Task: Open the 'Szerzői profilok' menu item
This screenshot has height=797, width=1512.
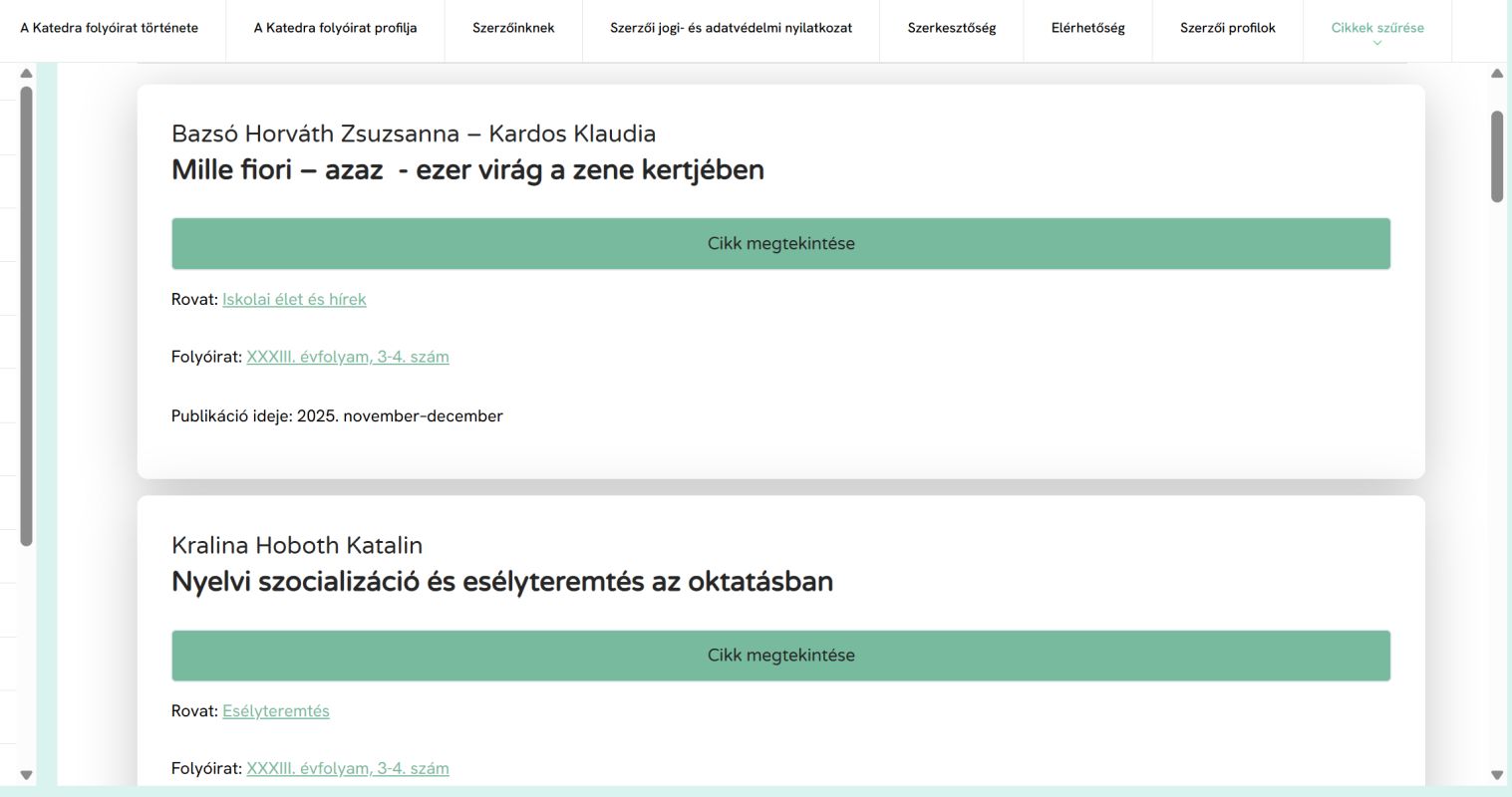Action: [x=1227, y=28]
